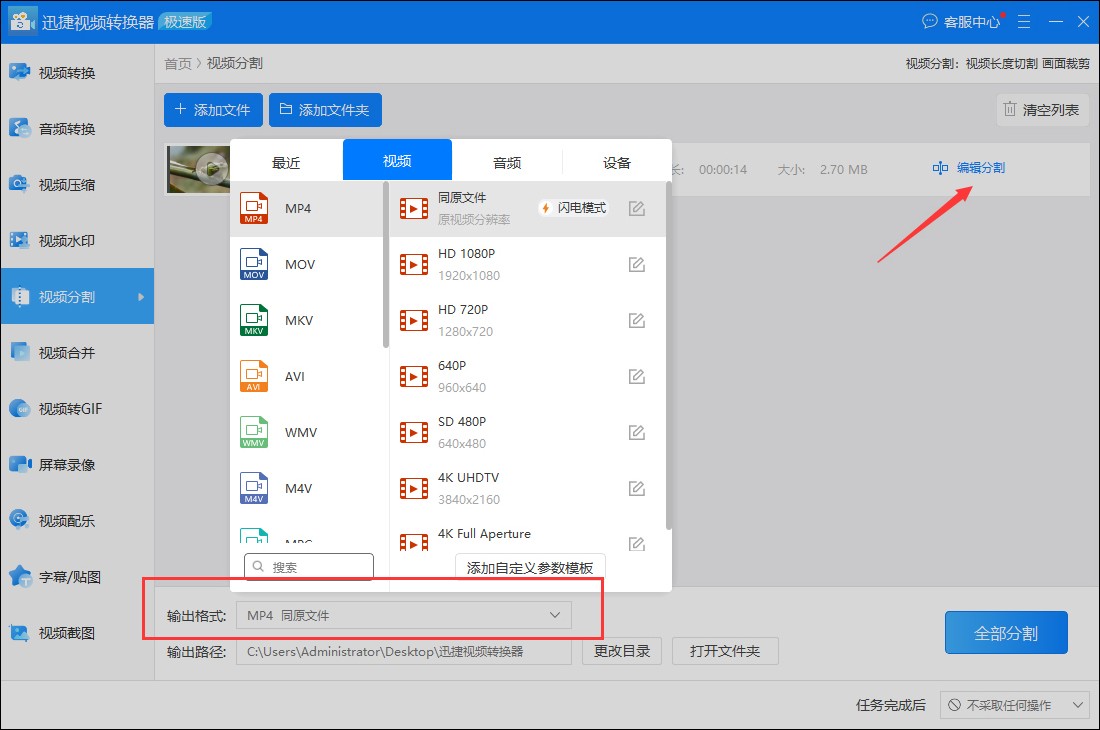Select the video thumbnail in the file list
The height and width of the screenshot is (730, 1100).
coord(197,169)
